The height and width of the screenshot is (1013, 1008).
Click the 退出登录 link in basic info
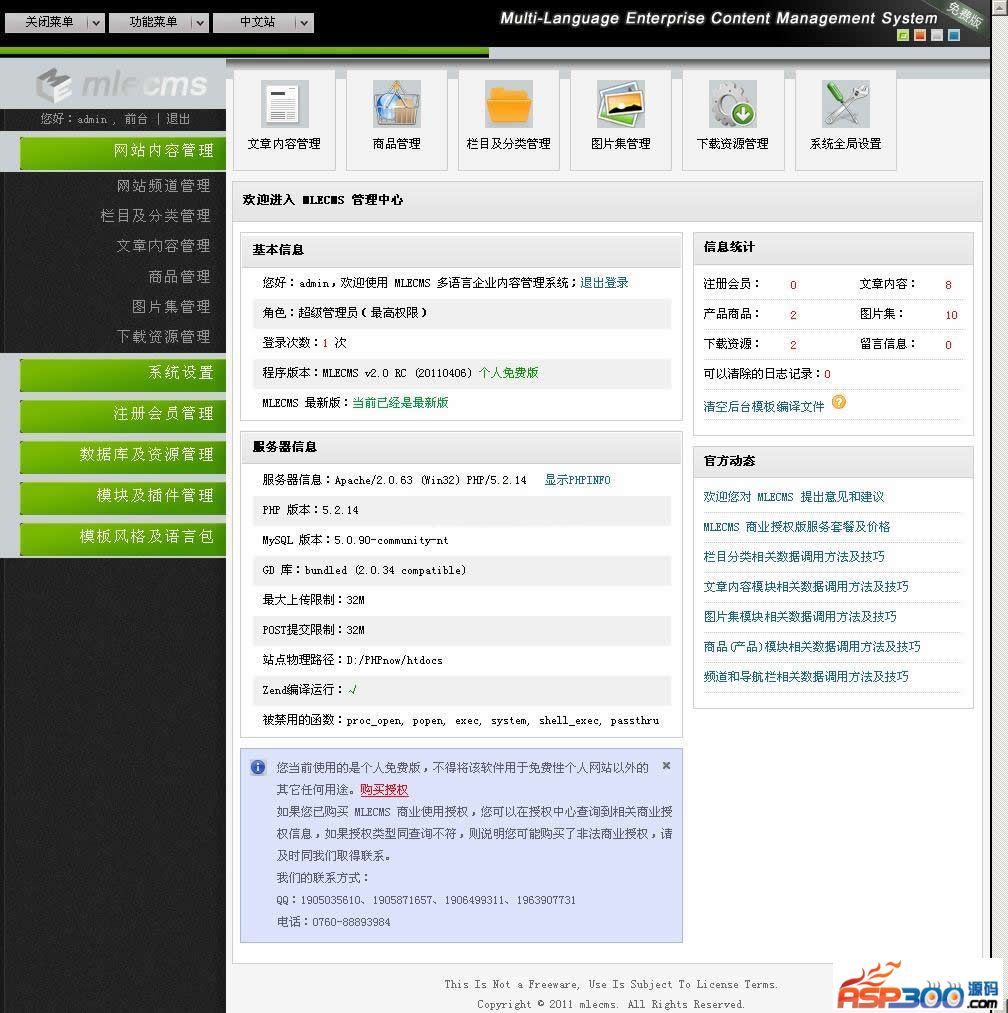[x=604, y=282]
